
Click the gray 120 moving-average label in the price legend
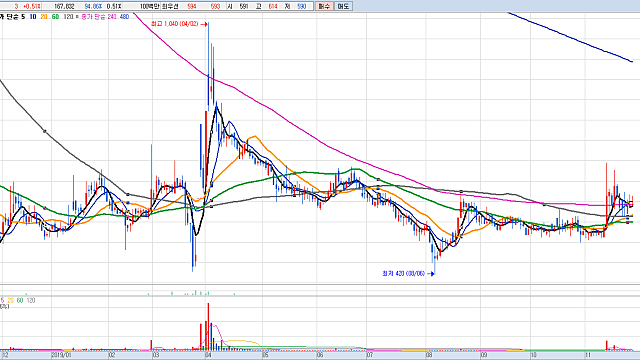[68, 17]
